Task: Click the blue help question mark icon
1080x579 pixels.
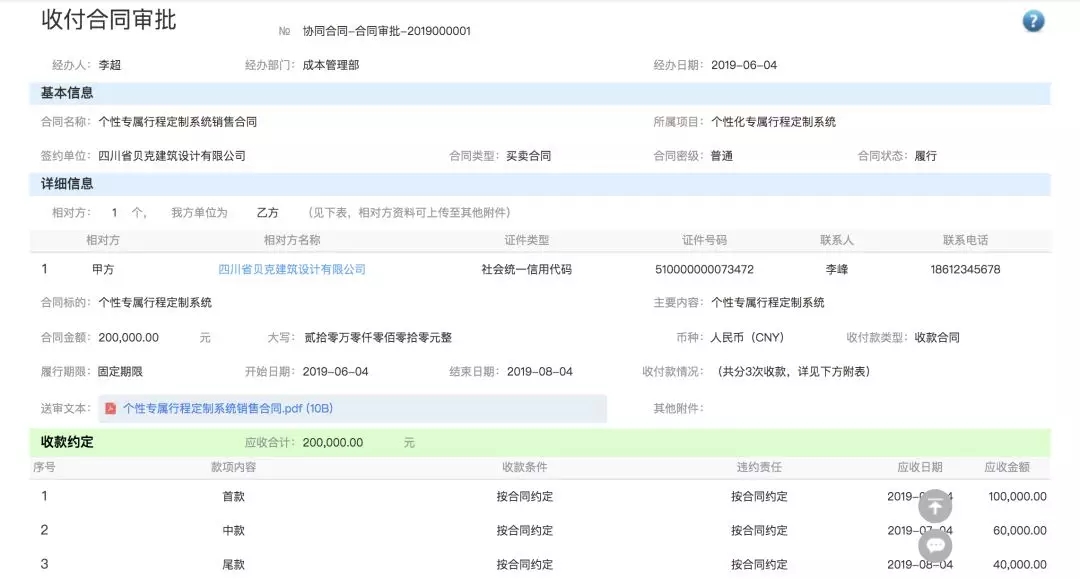Action: [1033, 21]
